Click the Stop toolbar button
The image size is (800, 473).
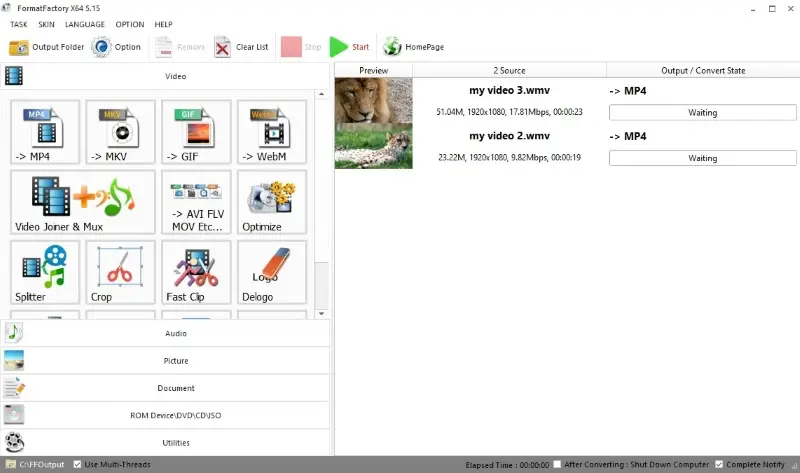click(301, 47)
